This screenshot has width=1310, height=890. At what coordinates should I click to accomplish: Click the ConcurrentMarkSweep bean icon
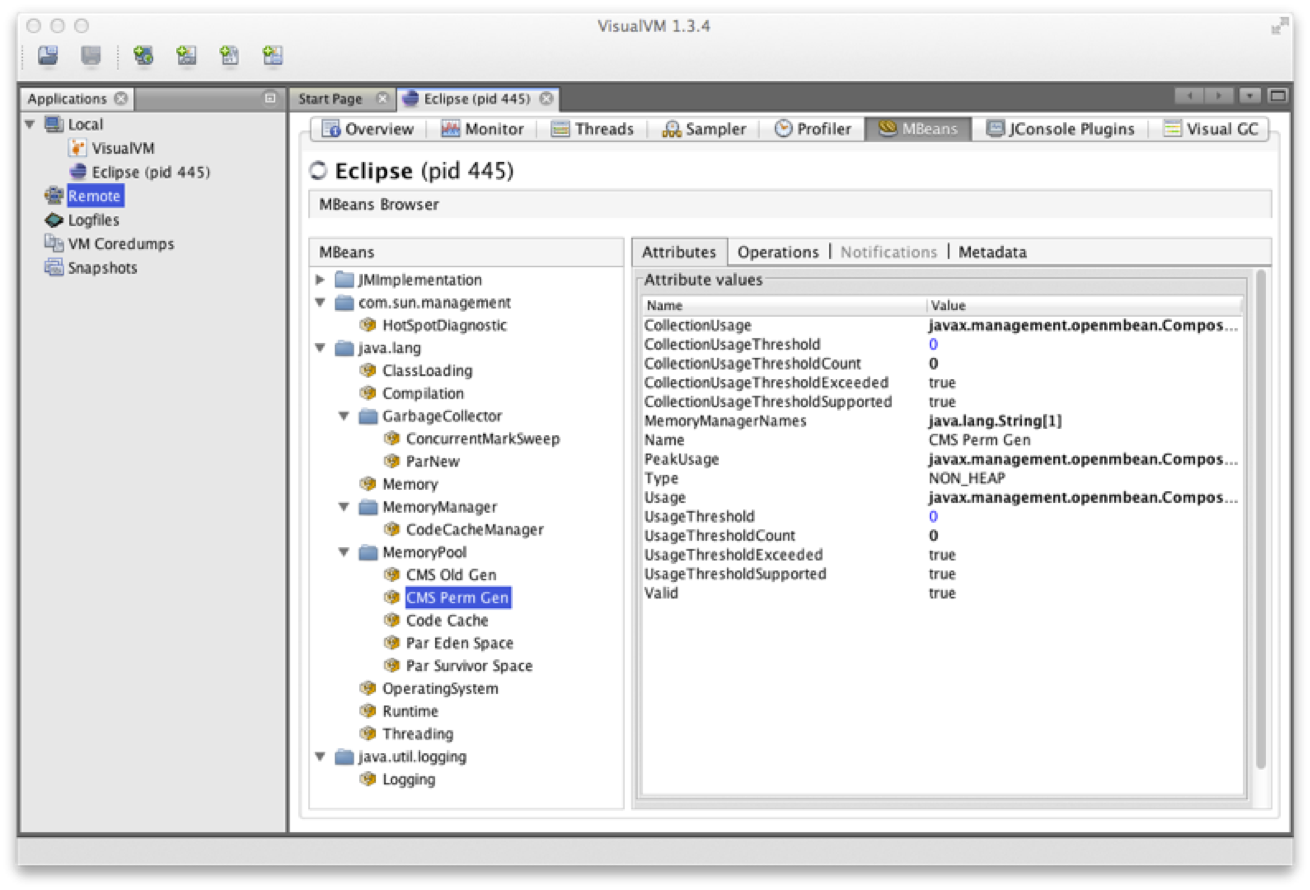click(391, 439)
